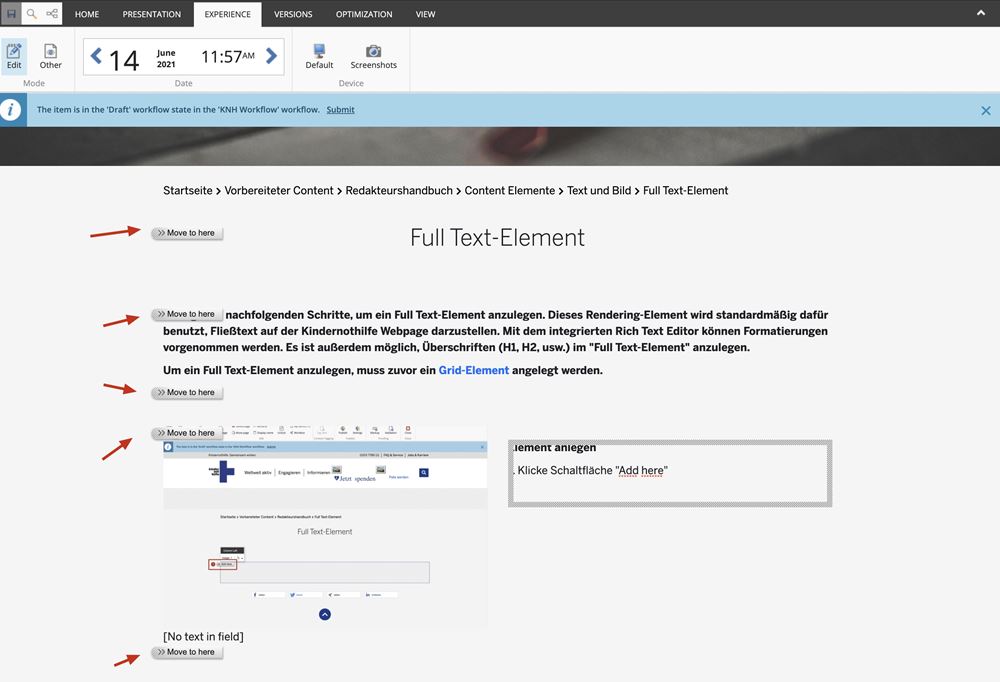Image resolution: width=1000 pixels, height=682 pixels.
Task: Collapse the ribbon with the up chevron
Action: (x=979, y=13)
